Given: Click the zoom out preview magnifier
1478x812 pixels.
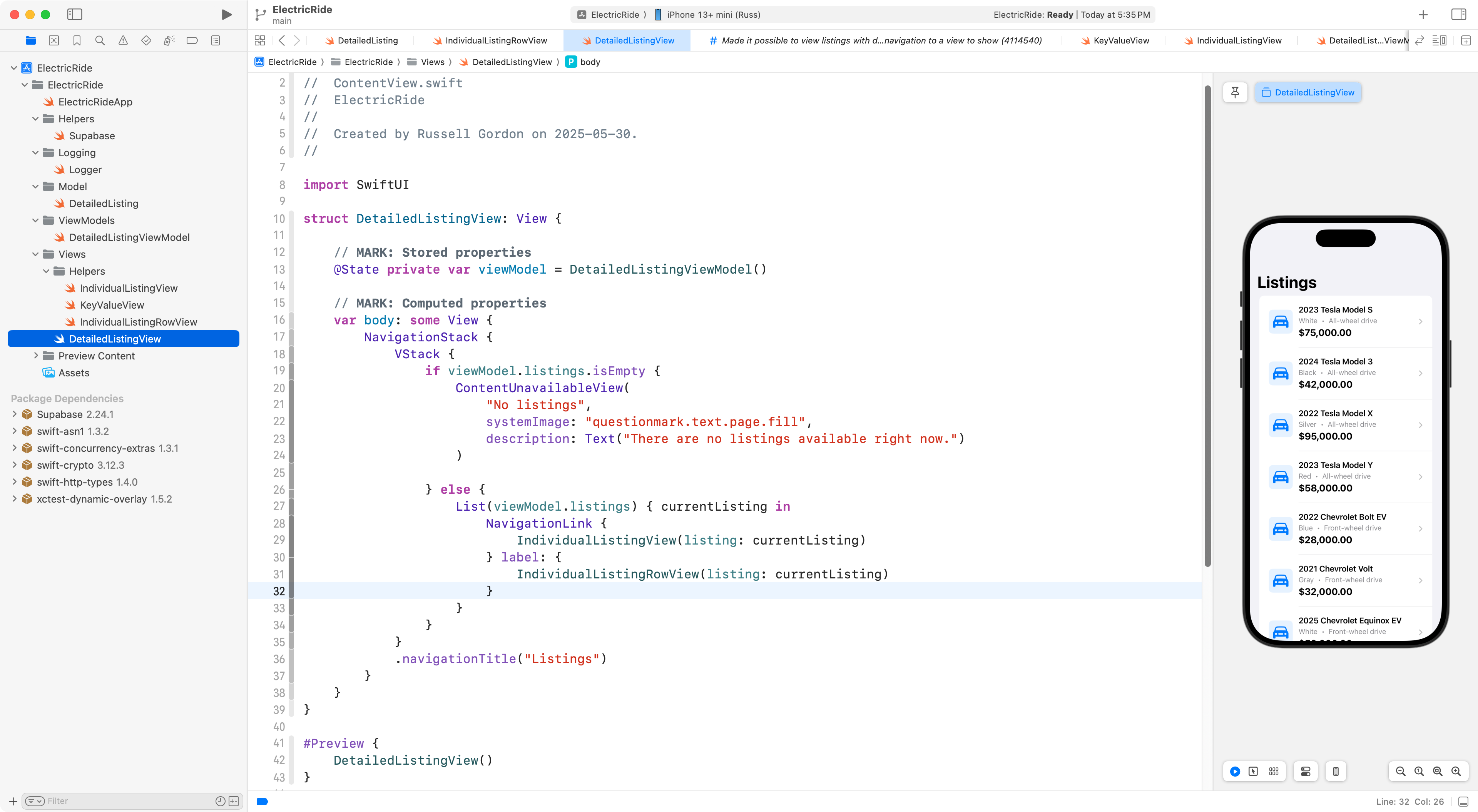Looking at the screenshot, I should coord(1401,771).
